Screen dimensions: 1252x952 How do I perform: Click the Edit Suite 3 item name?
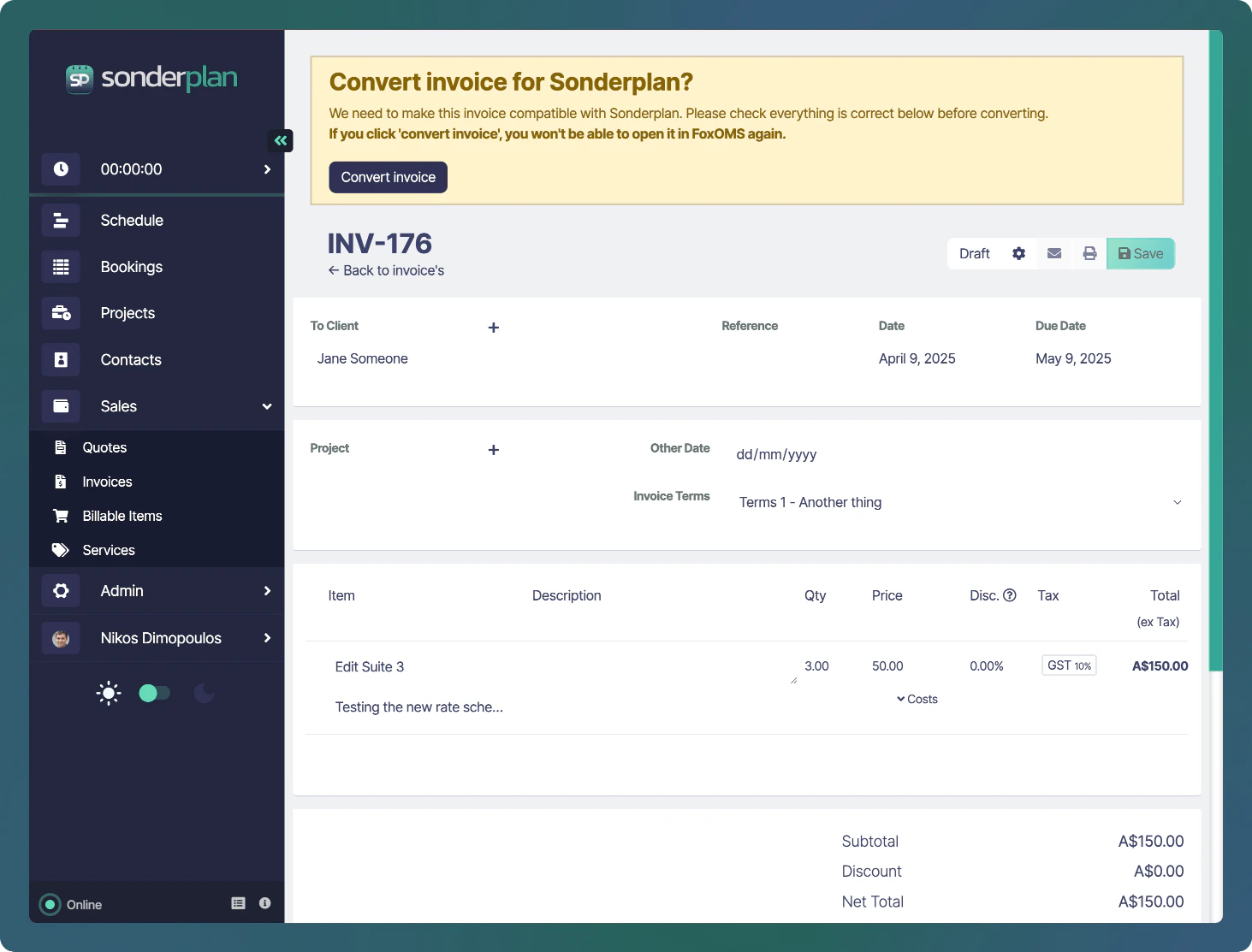pos(370,666)
